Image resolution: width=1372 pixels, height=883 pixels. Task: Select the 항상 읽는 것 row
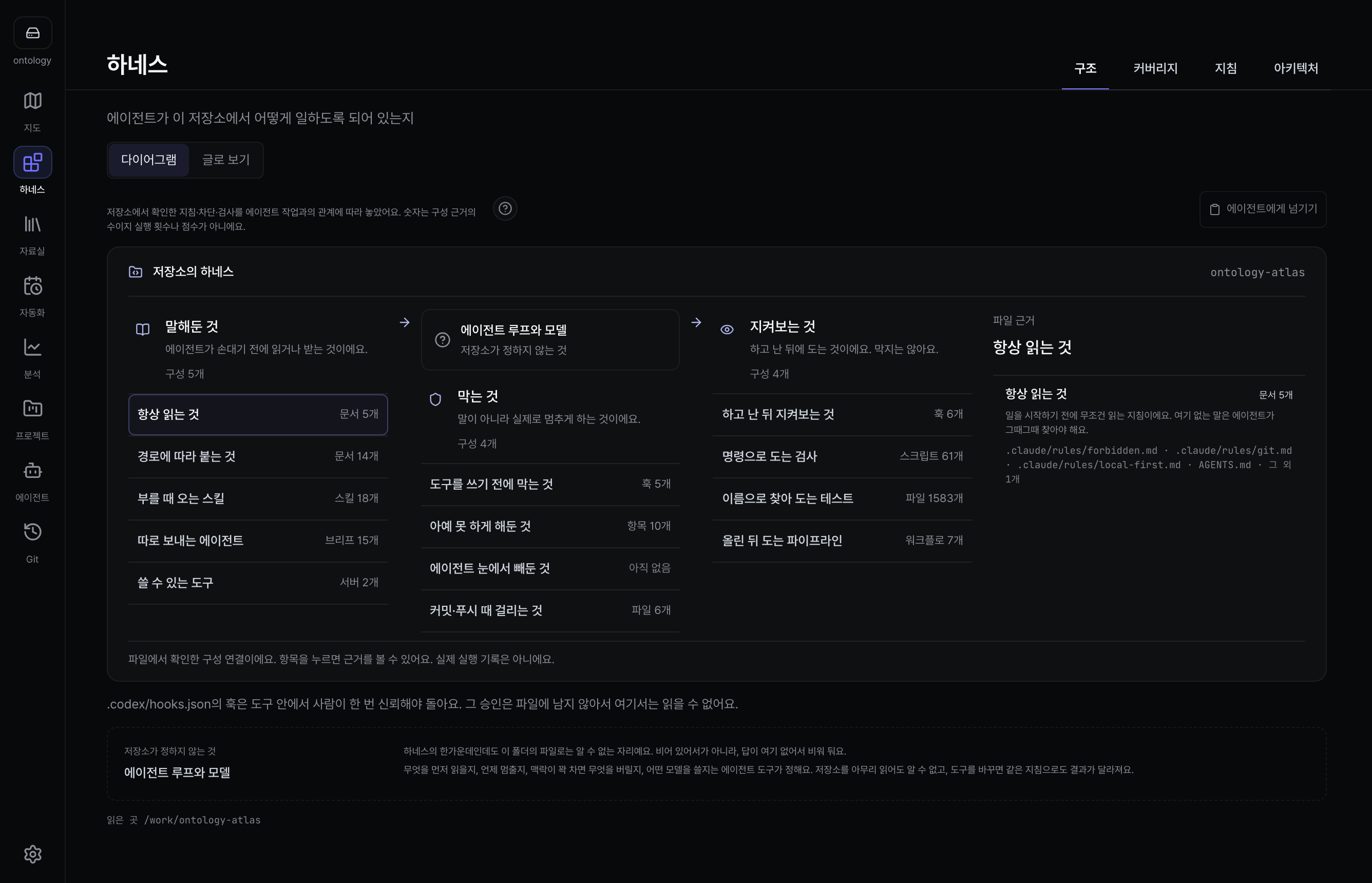coord(258,415)
